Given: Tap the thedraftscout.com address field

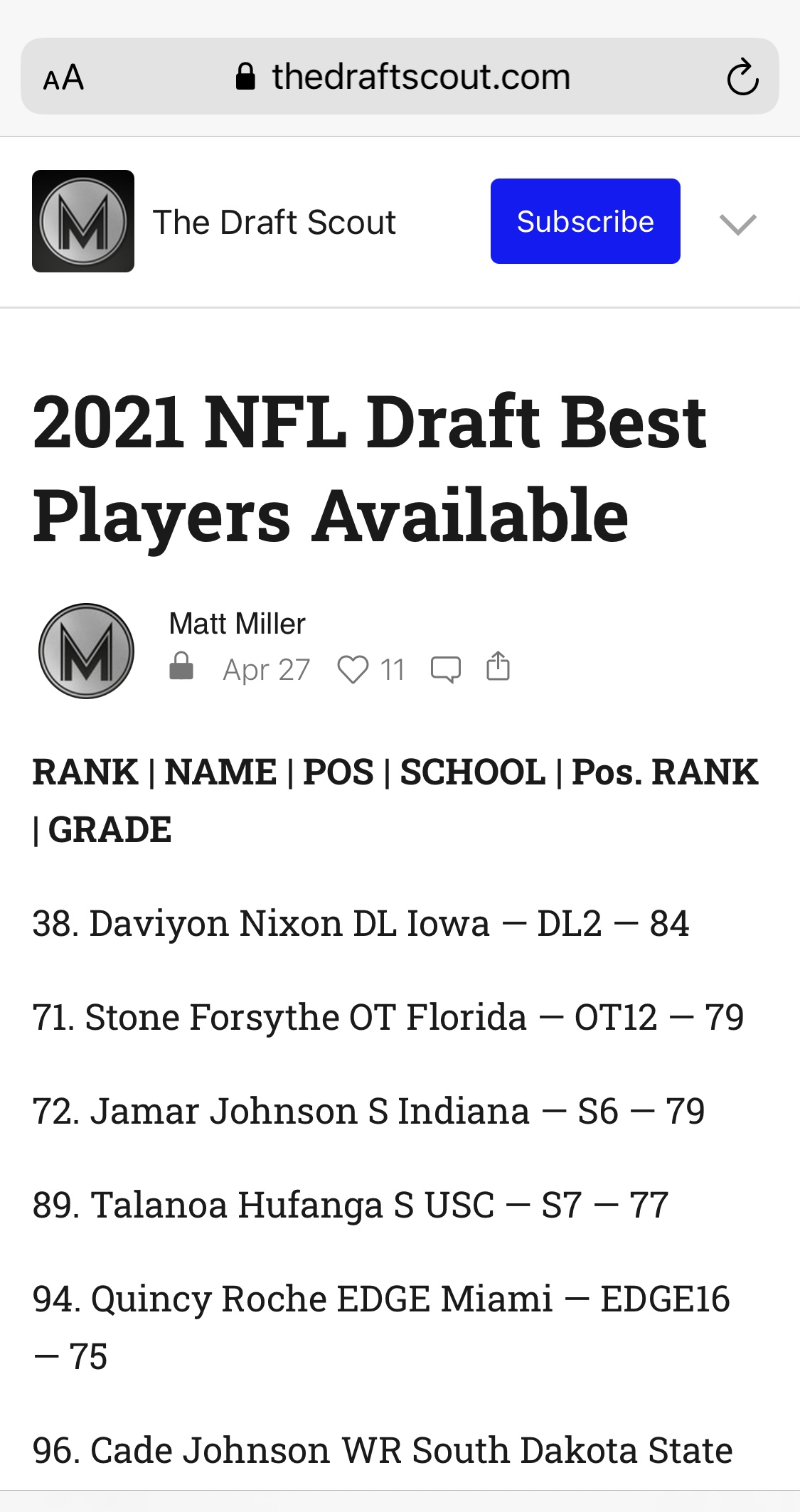Looking at the screenshot, I should [421, 77].
